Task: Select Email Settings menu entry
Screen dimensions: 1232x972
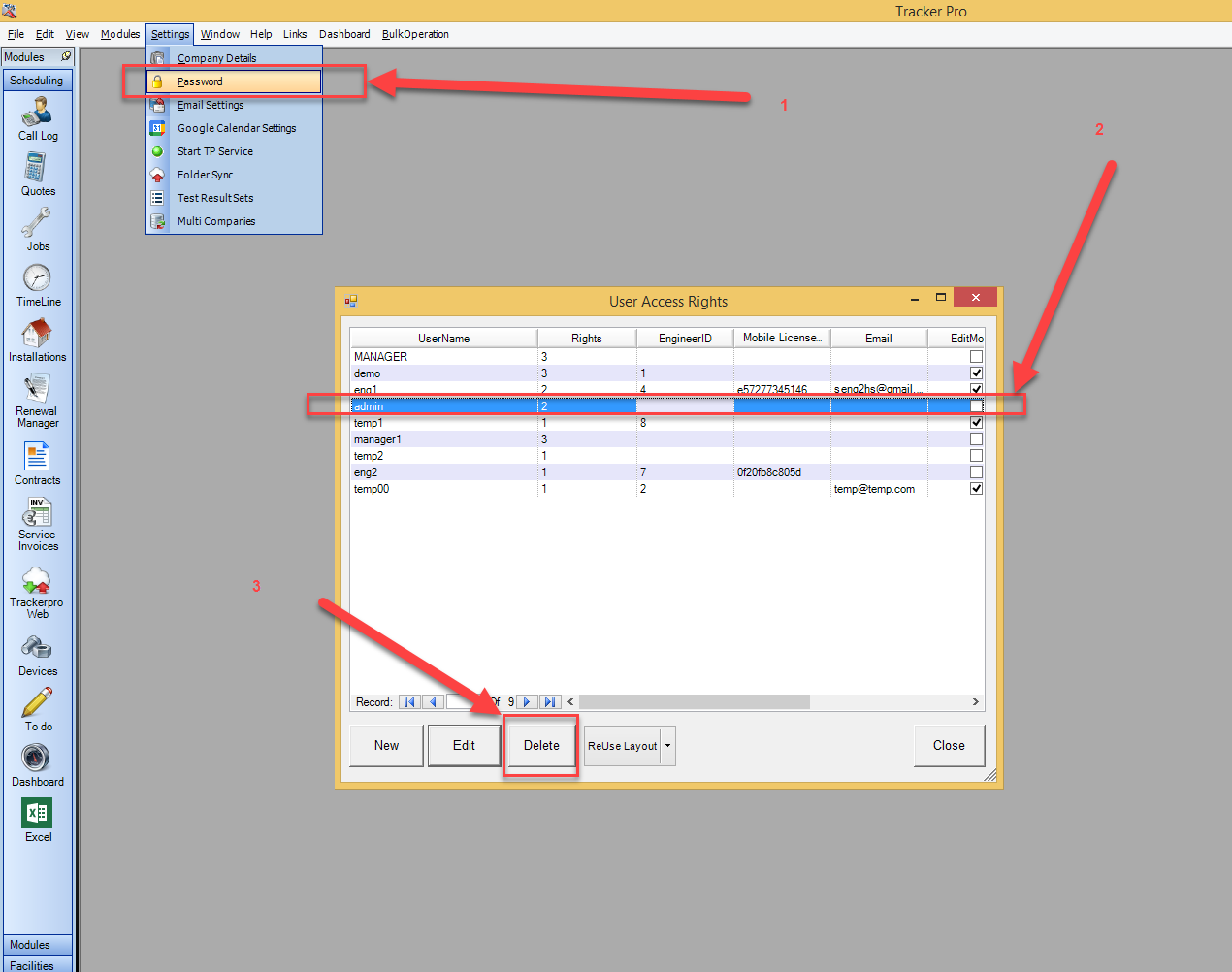Action: 234,105
